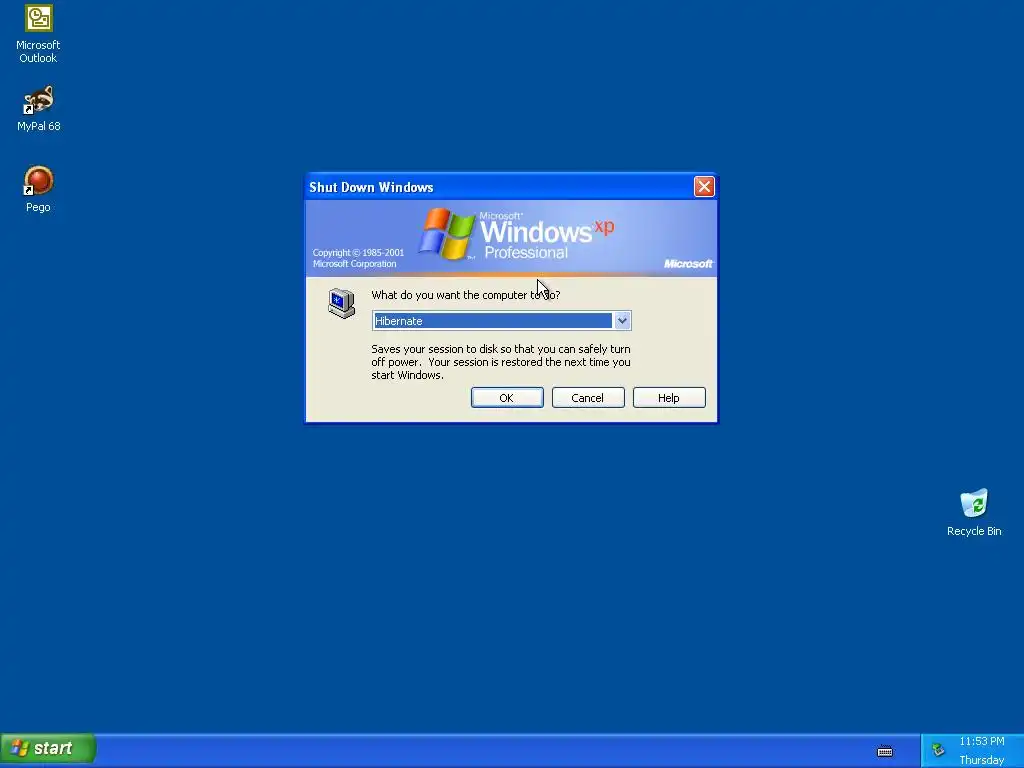The height and width of the screenshot is (768, 1024).
Task: Confirm shutdown action with OK
Action: pyautogui.click(x=507, y=398)
